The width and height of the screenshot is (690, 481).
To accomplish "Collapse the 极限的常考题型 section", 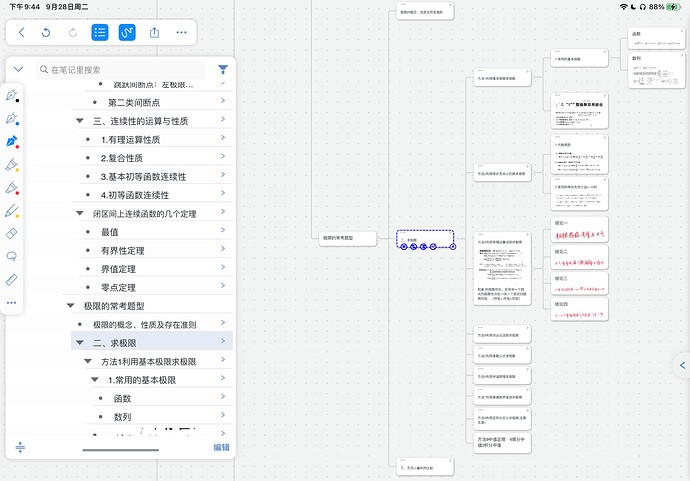I will click(x=70, y=306).
